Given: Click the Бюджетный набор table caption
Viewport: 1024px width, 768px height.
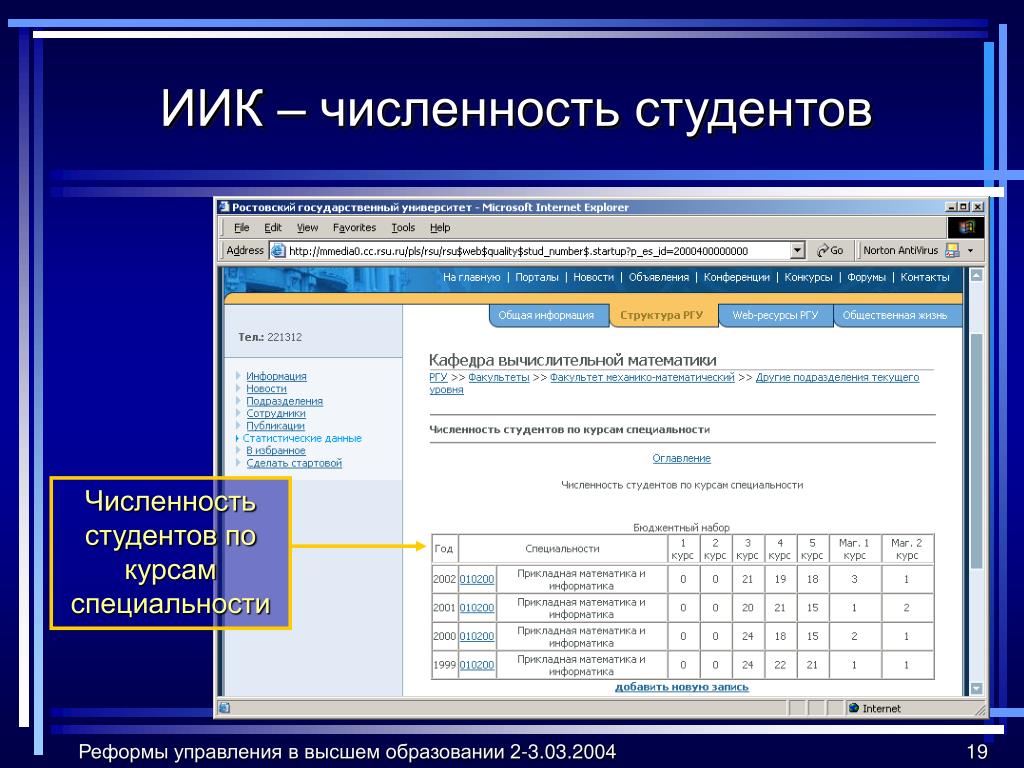Looking at the screenshot, I should (x=681, y=528).
